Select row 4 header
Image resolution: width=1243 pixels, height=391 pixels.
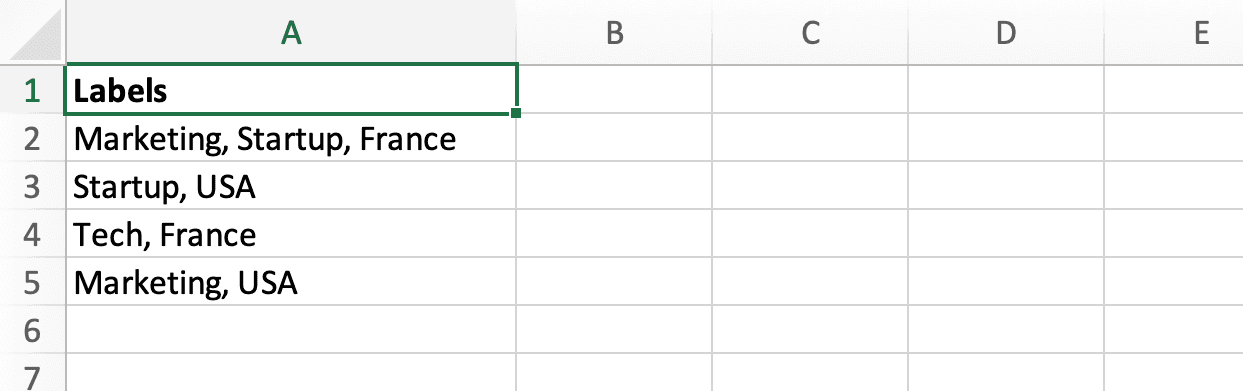(32, 234)
